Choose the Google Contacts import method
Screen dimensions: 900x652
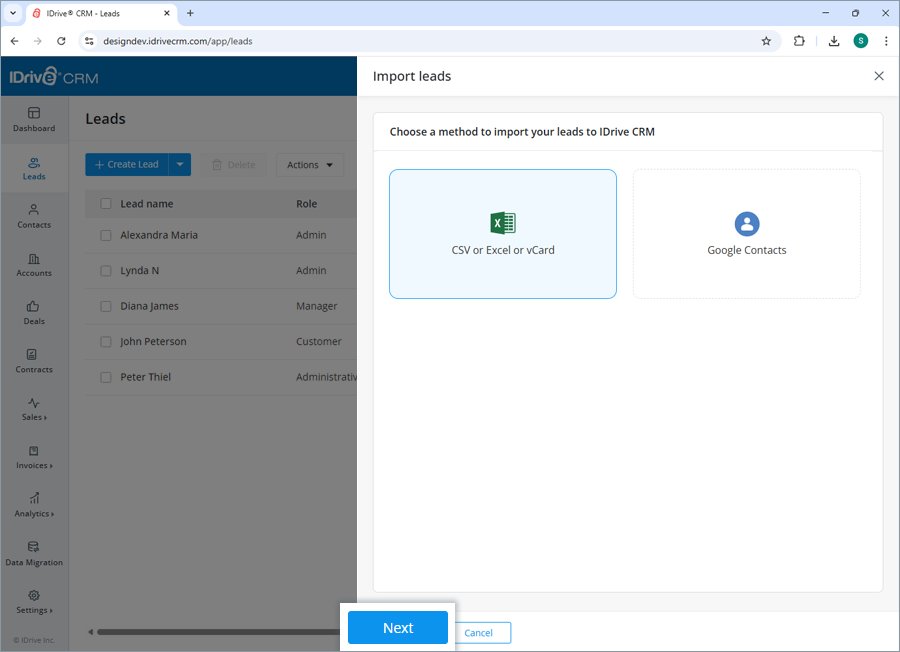point(746,233)
